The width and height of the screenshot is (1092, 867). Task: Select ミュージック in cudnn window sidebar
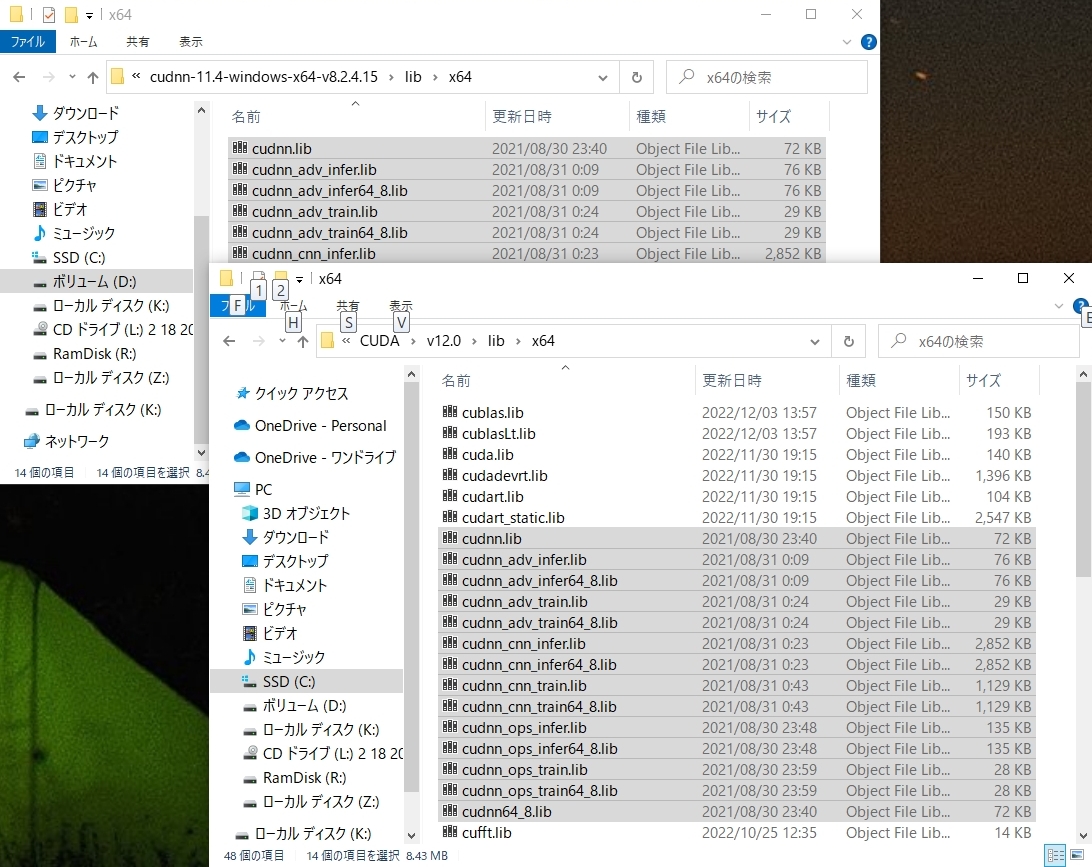coord(84,233)
